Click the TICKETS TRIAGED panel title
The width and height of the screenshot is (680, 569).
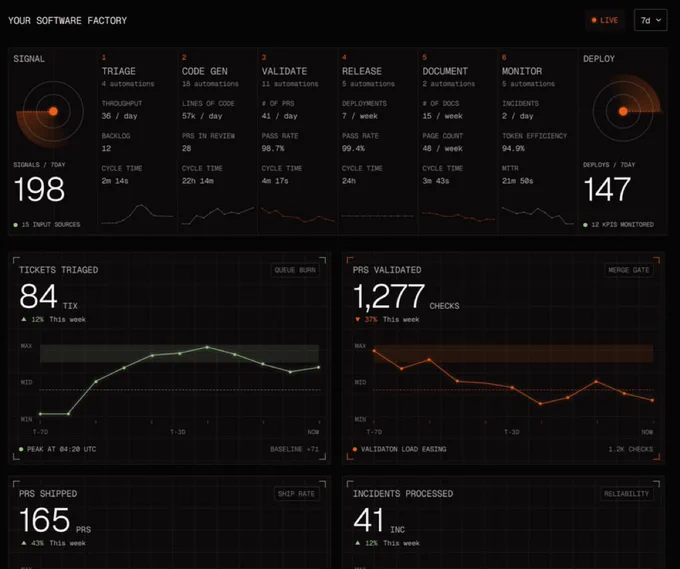coord(59,270)
